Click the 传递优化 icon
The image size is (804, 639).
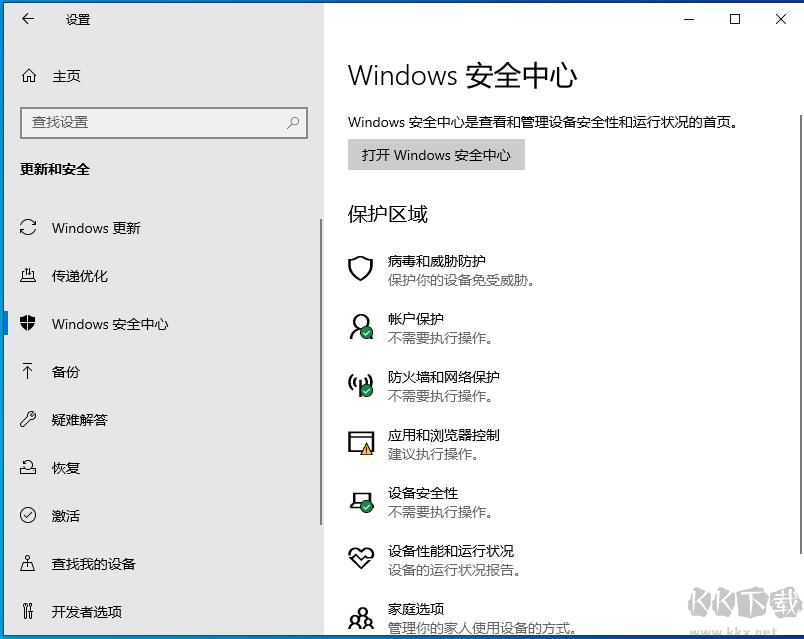[28, 275]
